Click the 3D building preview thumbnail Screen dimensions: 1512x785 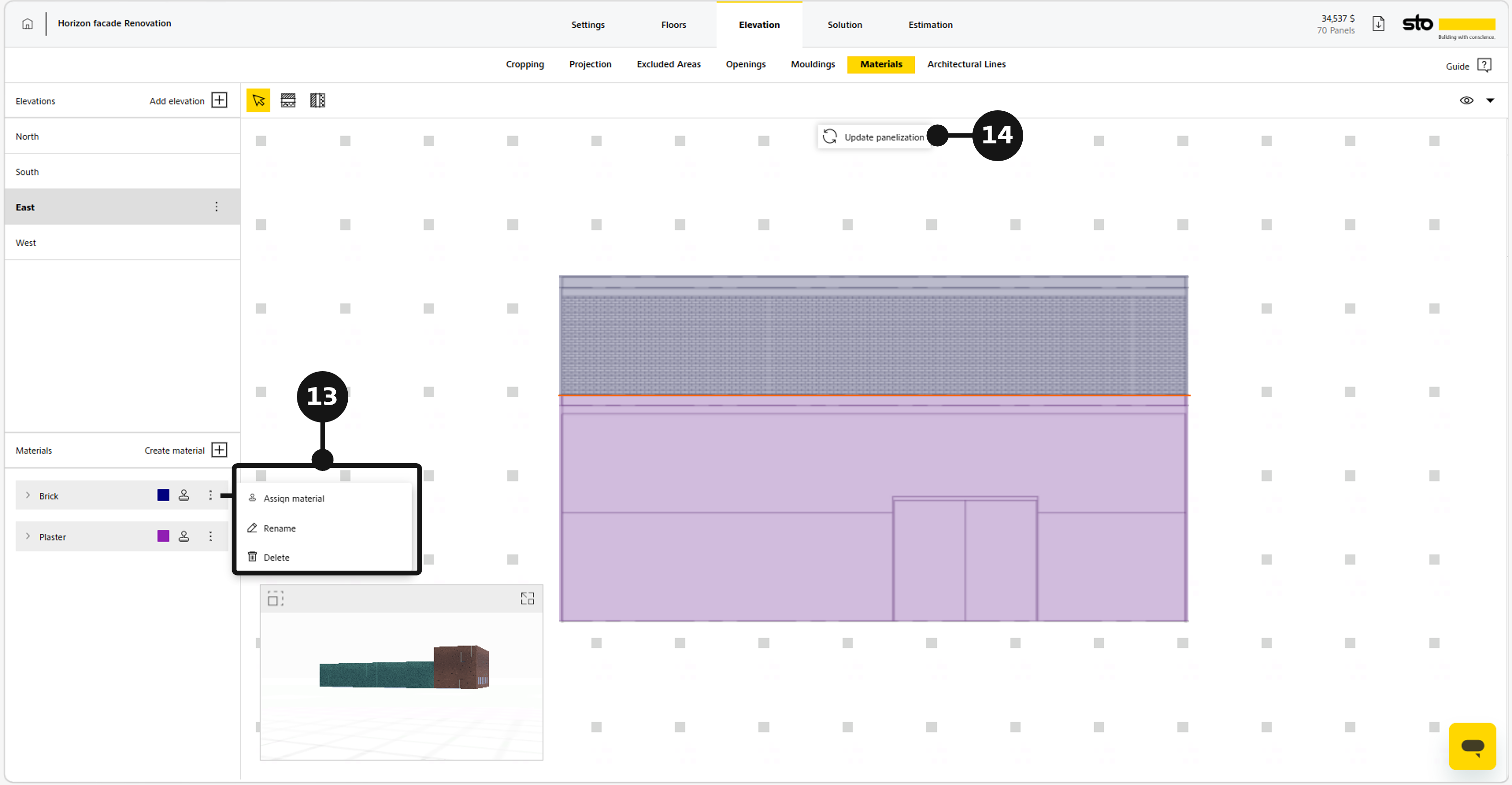402,686
